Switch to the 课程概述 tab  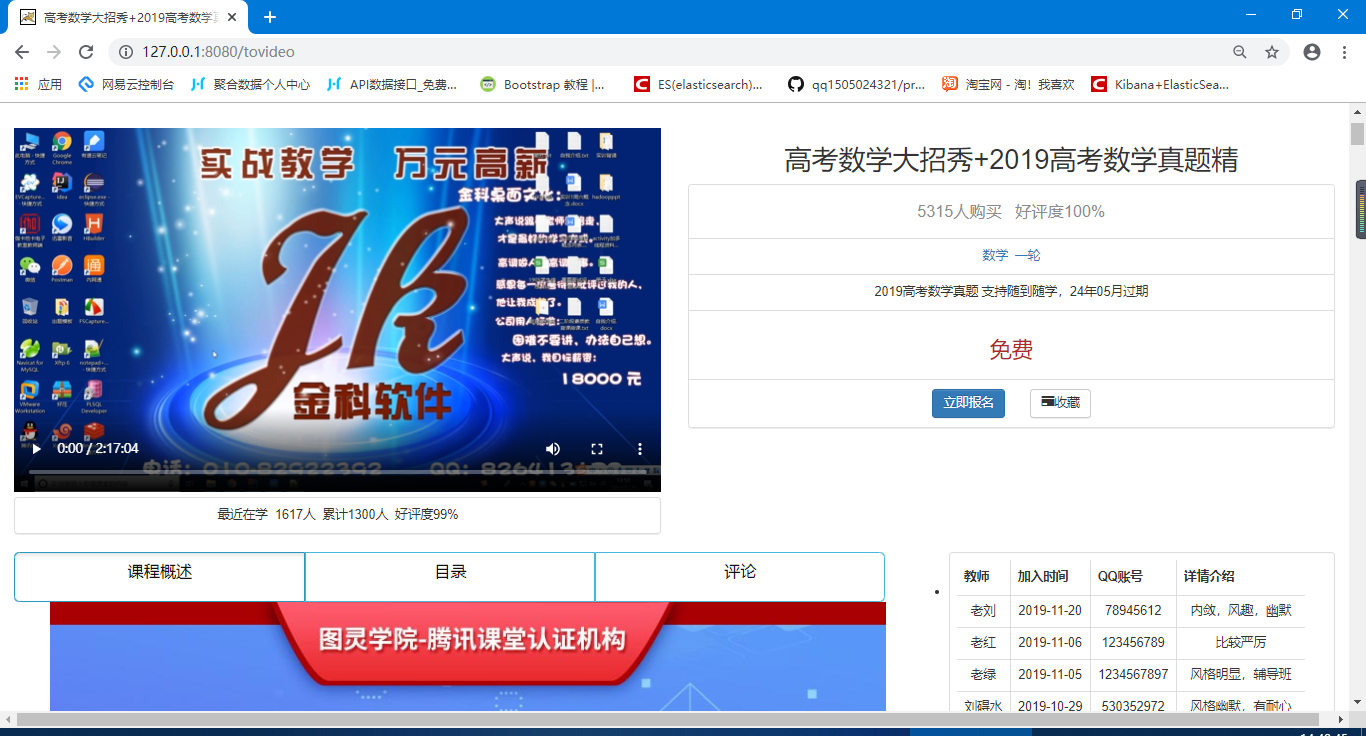[x=160, y=573]
